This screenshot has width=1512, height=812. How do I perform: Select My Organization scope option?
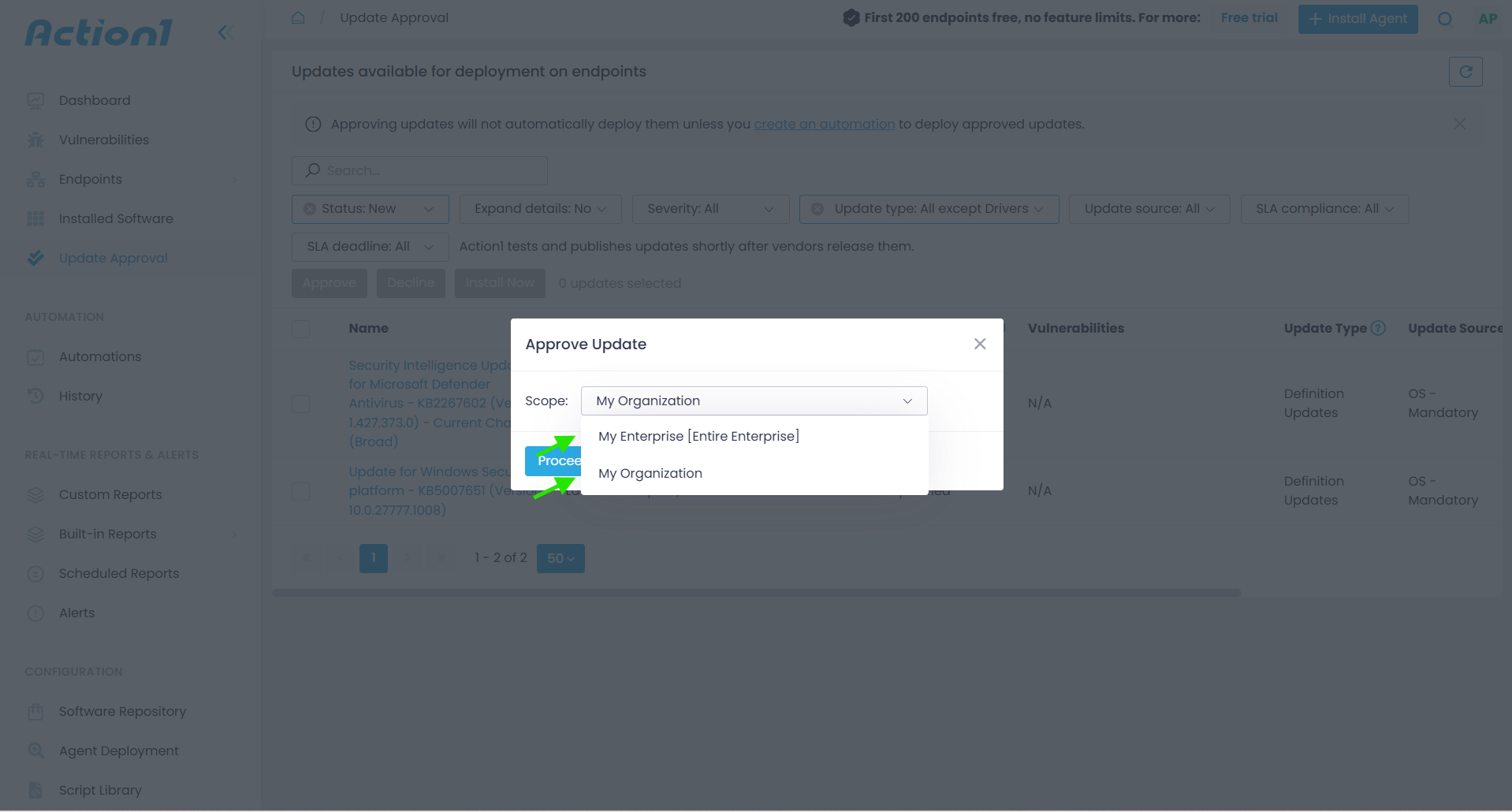point(754,473)
